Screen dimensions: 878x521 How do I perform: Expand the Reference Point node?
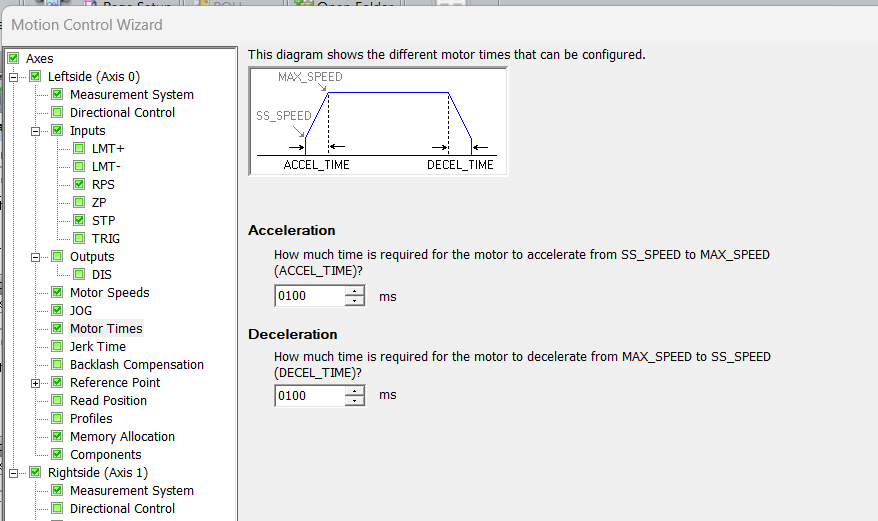[x=36, y=383]
